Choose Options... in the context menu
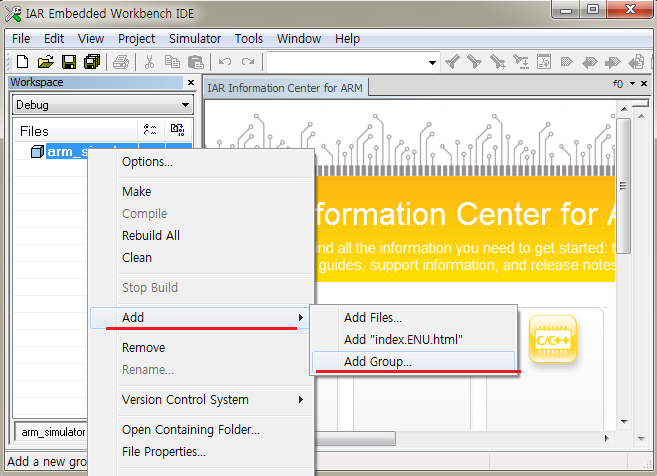Screen dimensions: 657x476 [202, 162]
